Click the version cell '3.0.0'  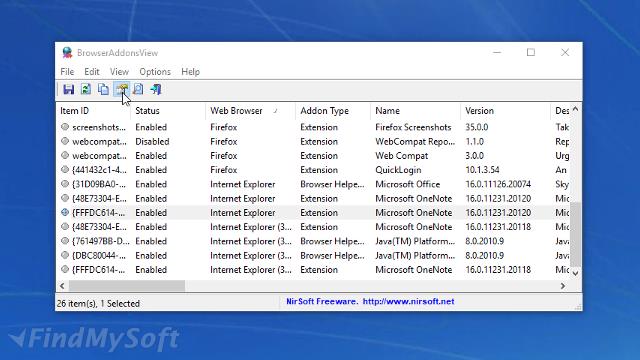(475, 156)
